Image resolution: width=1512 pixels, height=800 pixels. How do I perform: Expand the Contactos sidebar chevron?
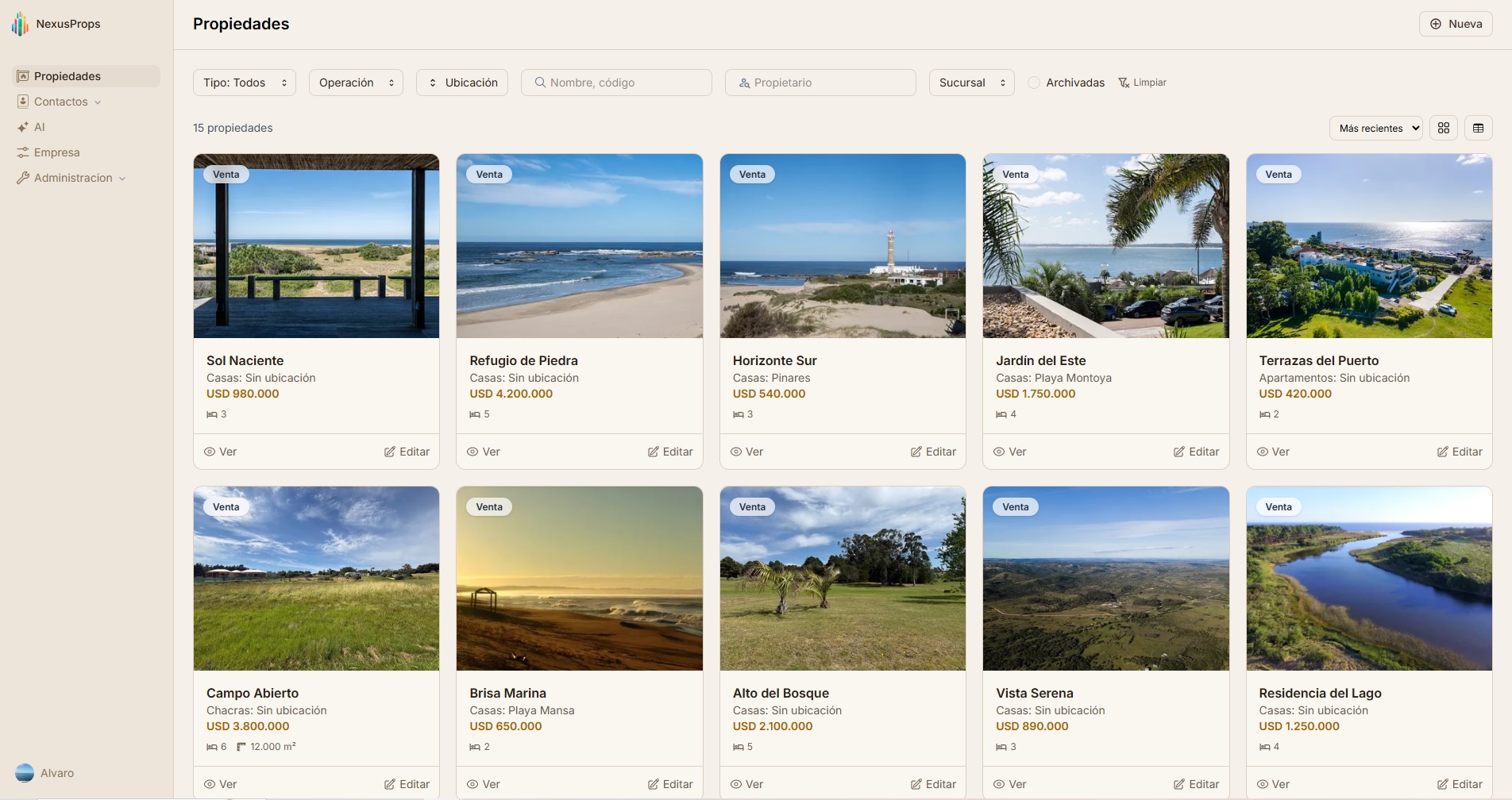98,102
